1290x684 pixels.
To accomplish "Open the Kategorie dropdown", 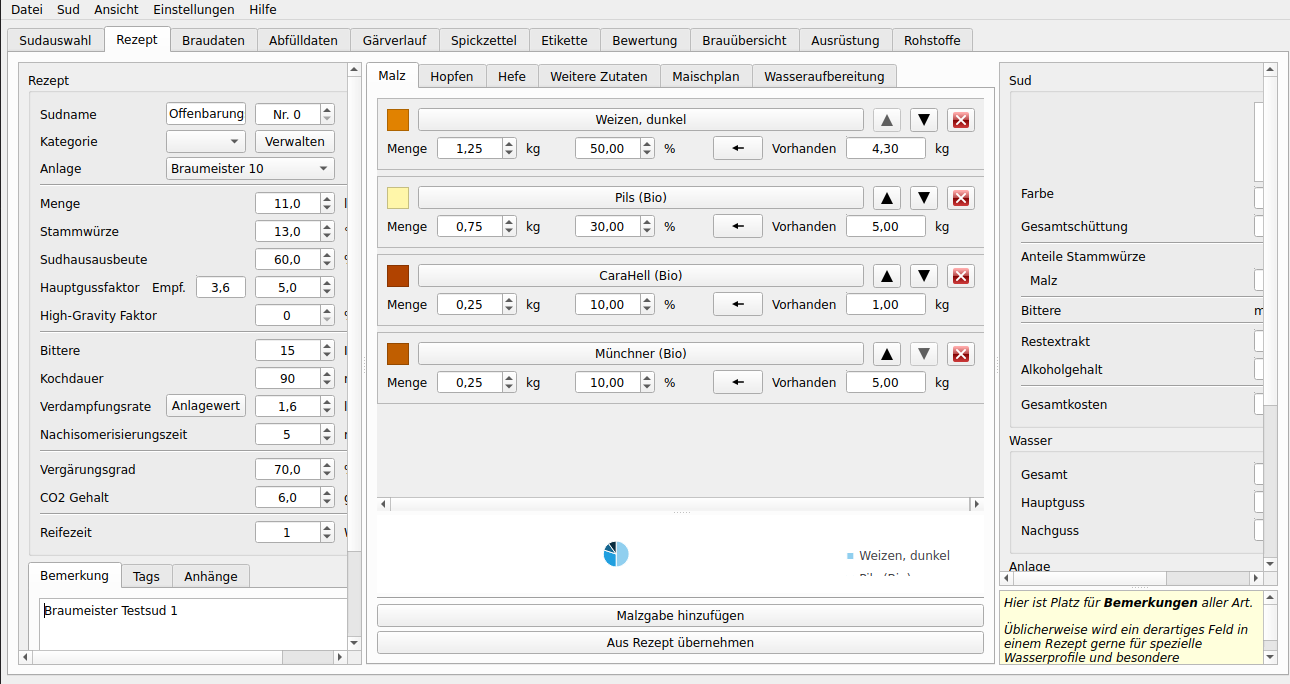I will point(205,142).
